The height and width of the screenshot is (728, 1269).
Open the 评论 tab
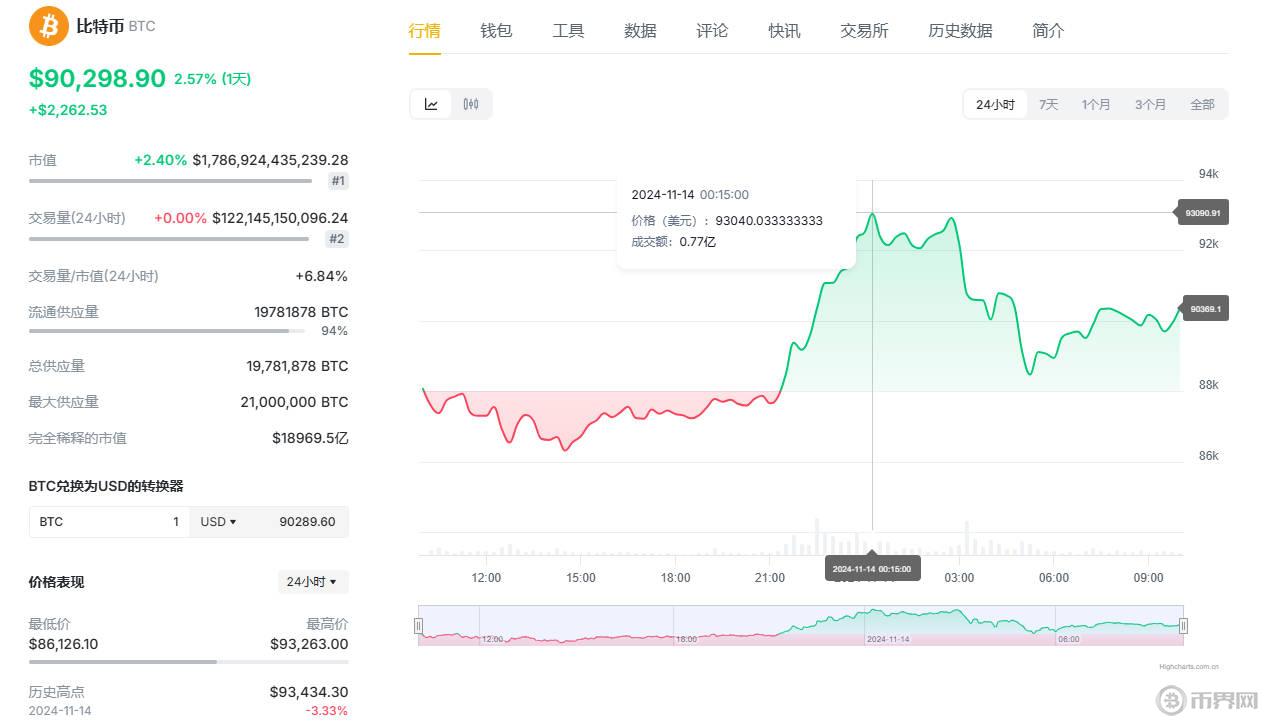click(x=712, y=31)
